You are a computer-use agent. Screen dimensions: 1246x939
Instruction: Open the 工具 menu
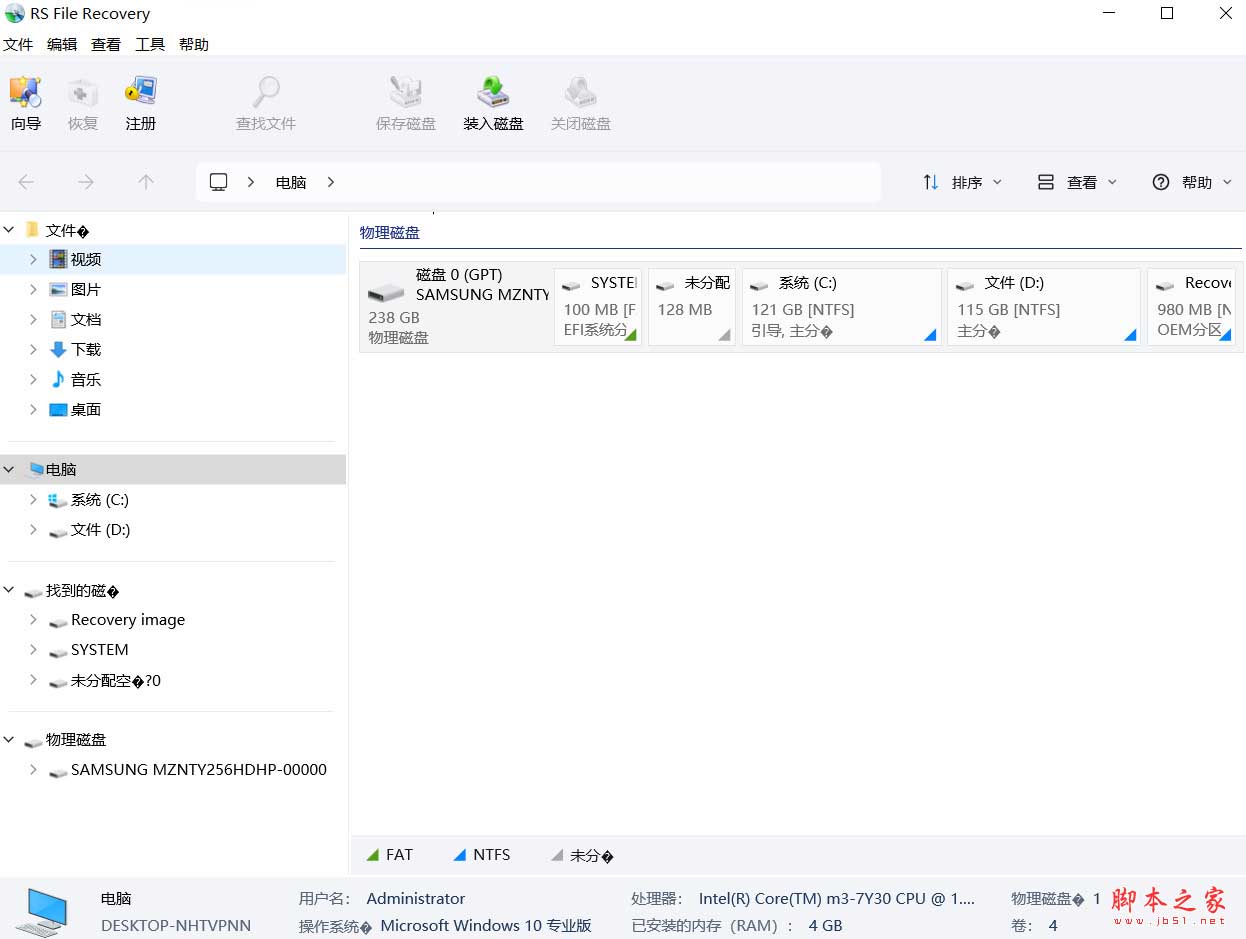[x=150, y=44]
